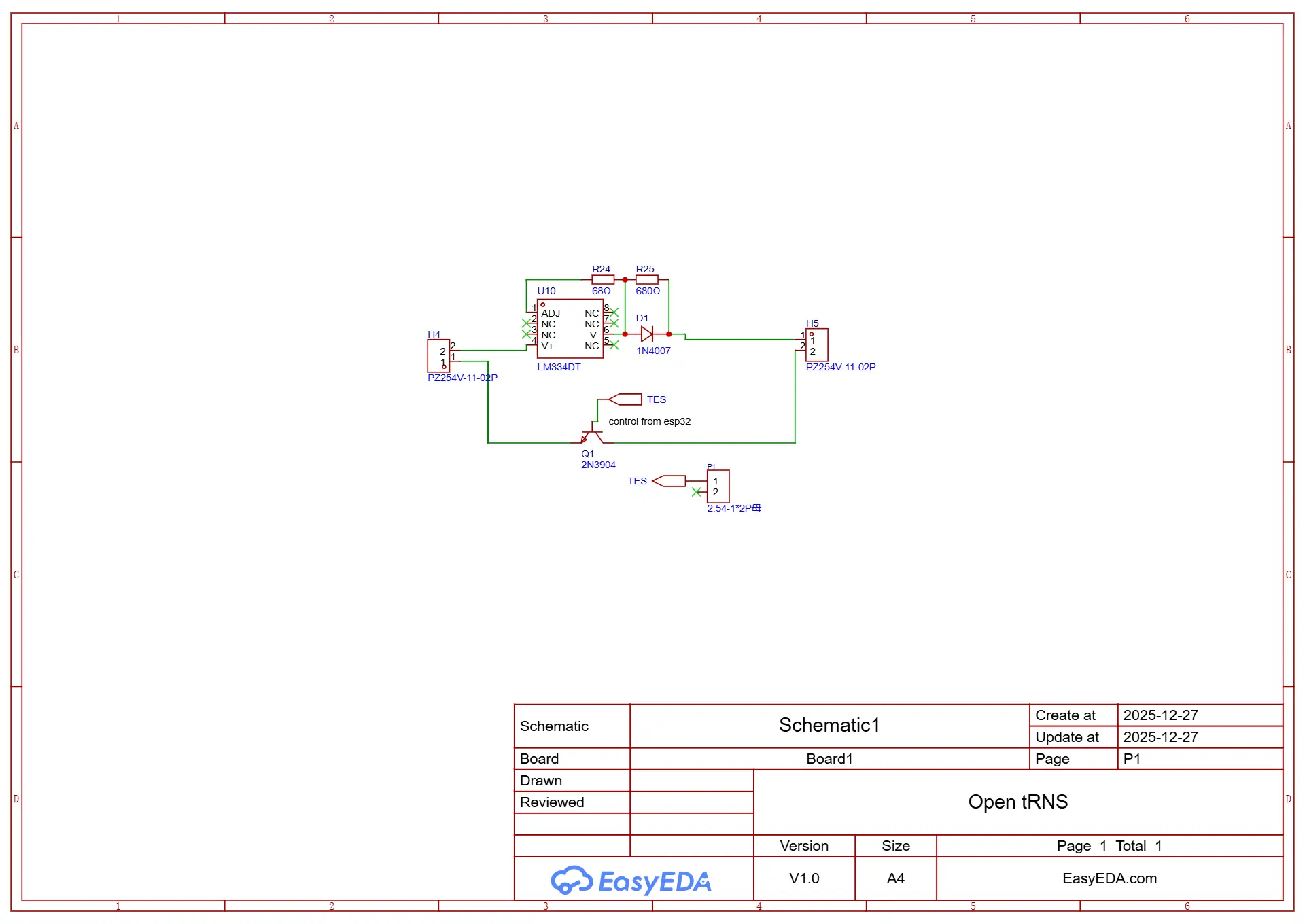Screen dimensions: 1305x924
Task: Click the TES net port beside P1
Action: [669, 481]
